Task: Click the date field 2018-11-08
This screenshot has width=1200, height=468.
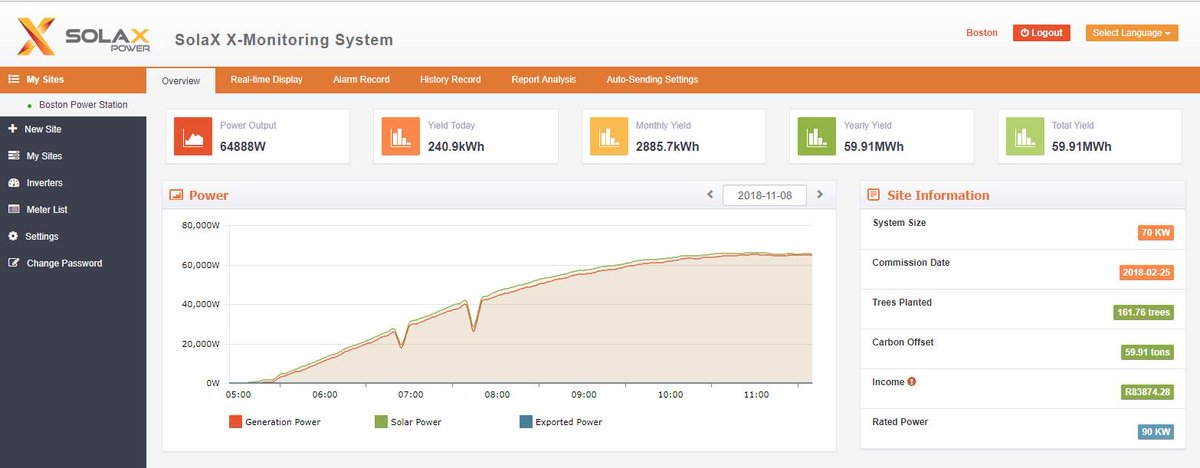Action: pyautogui.click(x=765, y=195)
